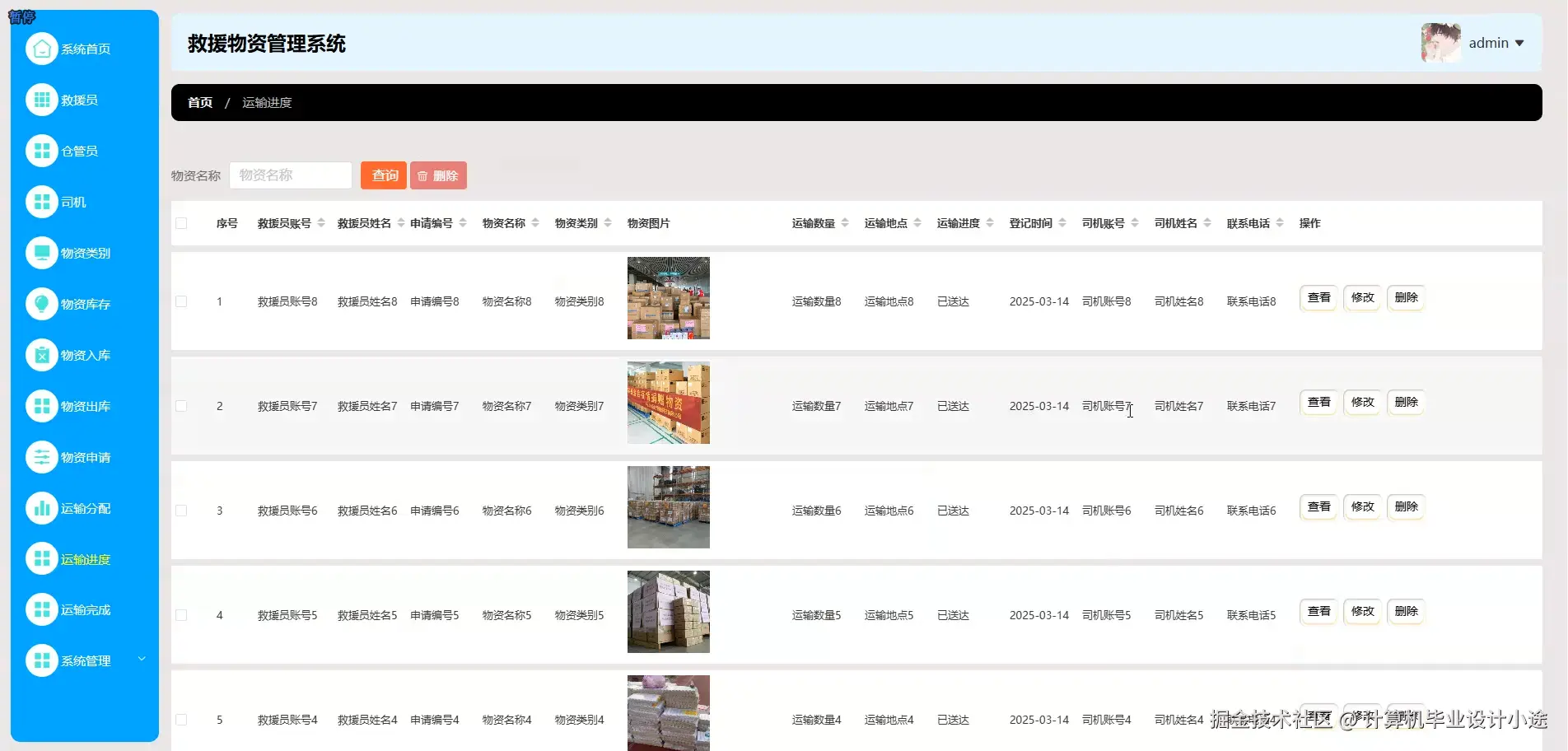The height and width of the screenshot is (751, 1568).
Task: Open 物资库存 menu item
Action: tap(86, 304)
